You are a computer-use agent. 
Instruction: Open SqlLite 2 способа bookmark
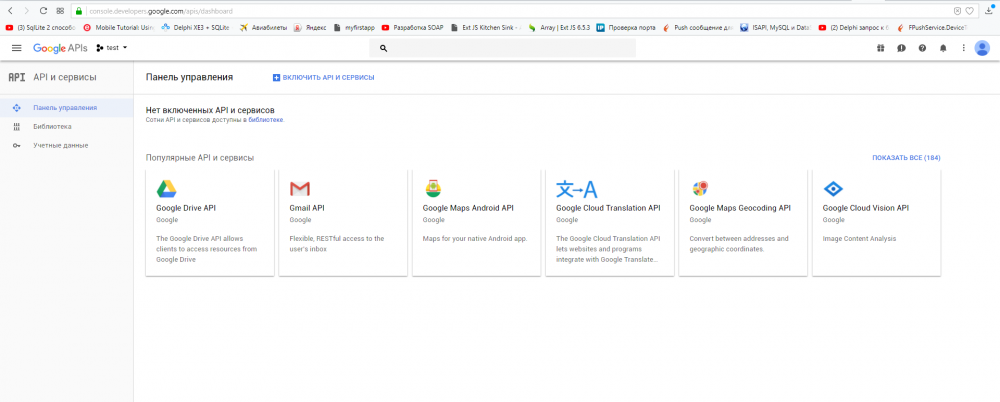pos(40,27)
